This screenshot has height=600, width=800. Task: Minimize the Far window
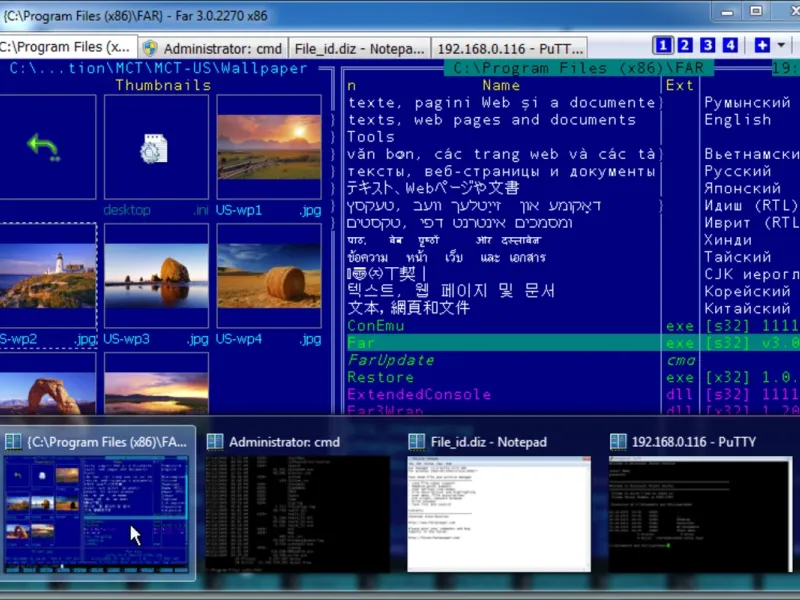pos(727,12)
